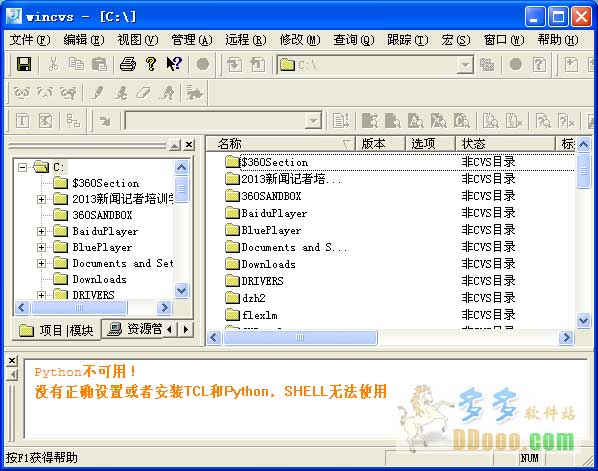Click the eraser icon in second toolbar
Image resolution: width=598 pixels, height=471 pixels.
coord(144,92)
